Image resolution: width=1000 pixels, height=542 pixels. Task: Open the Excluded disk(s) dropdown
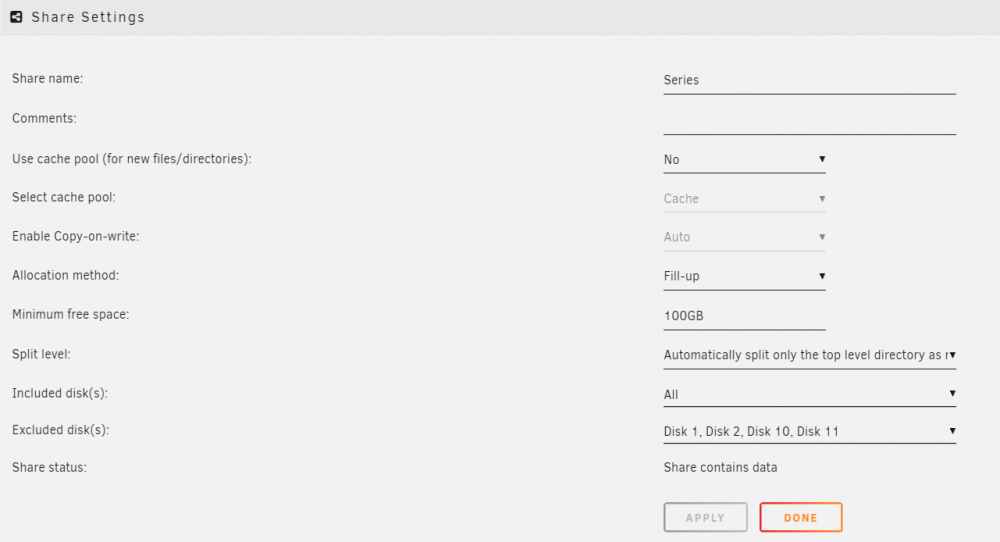809,431
